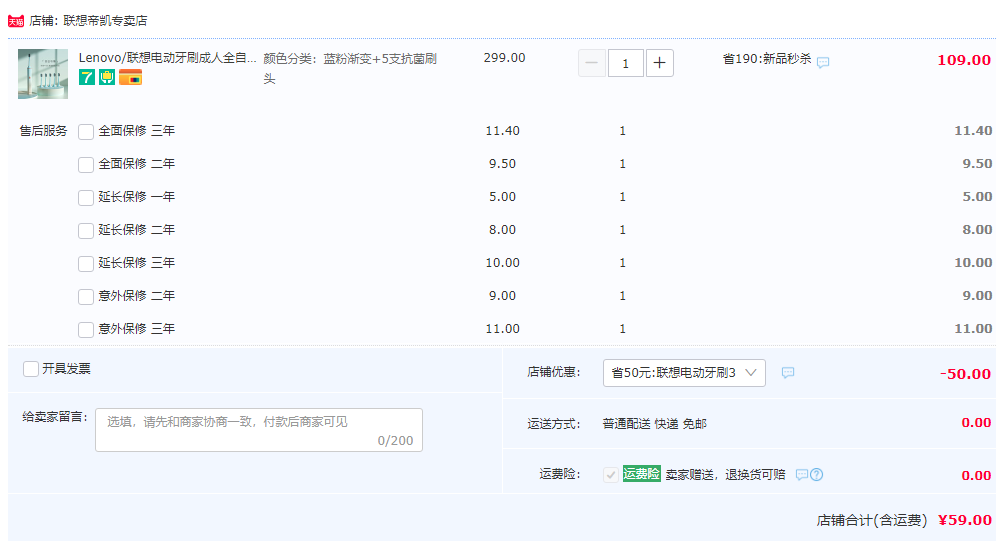
Task: Click the quantity input field showing 1
Action: point(626,63)
